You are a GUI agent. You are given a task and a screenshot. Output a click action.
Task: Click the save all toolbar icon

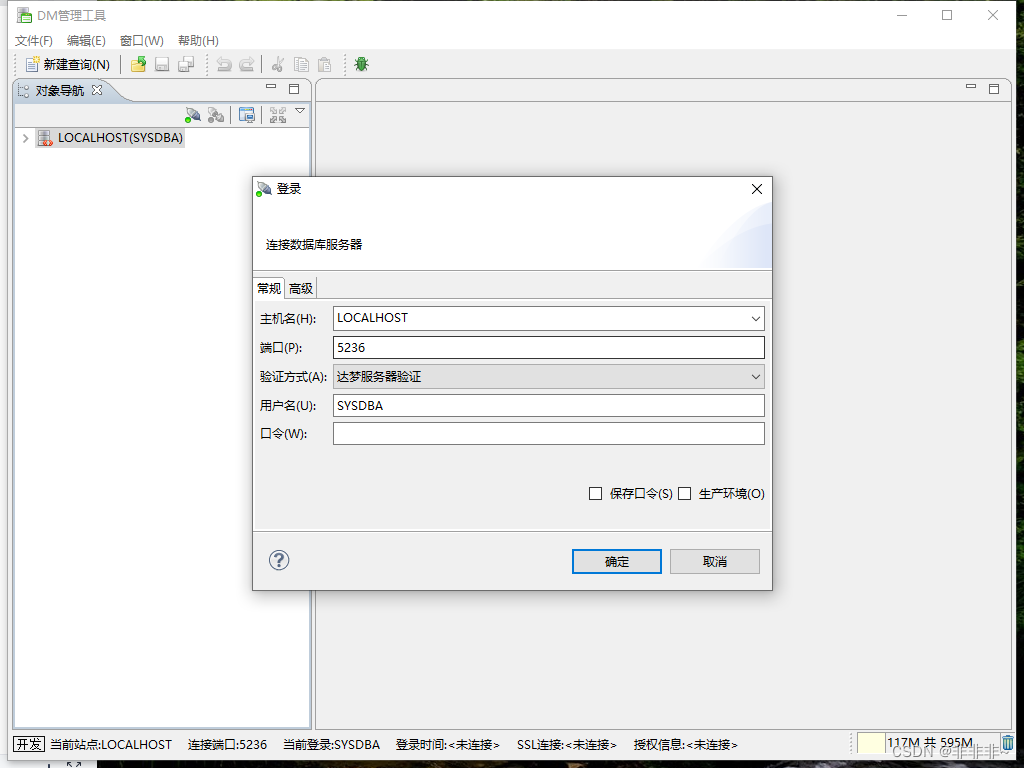click(186, 64)
